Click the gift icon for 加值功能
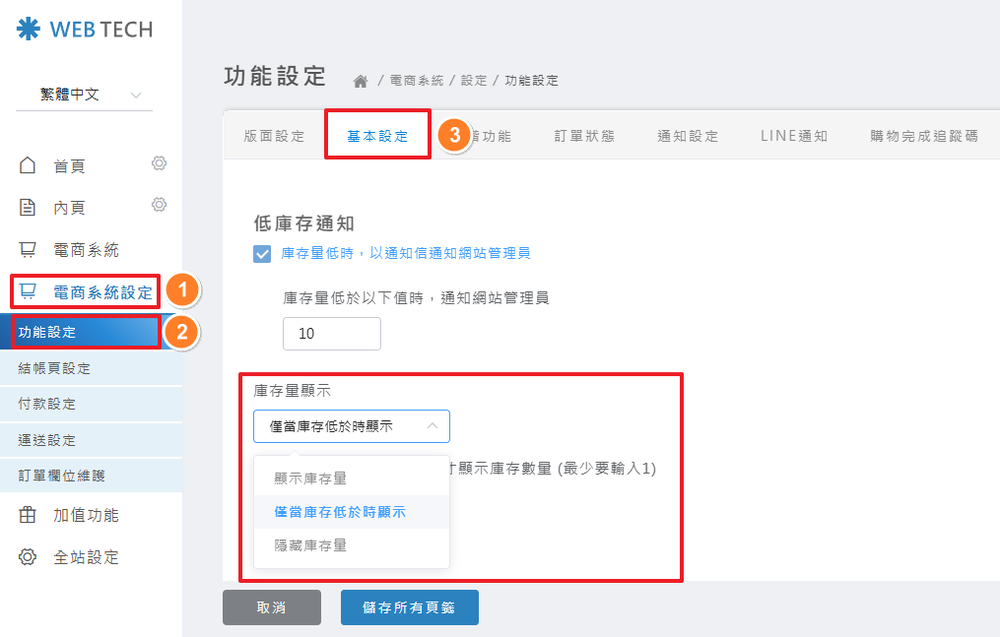Viewport: 1000px width, 637px height. click(x=28, y=515)
